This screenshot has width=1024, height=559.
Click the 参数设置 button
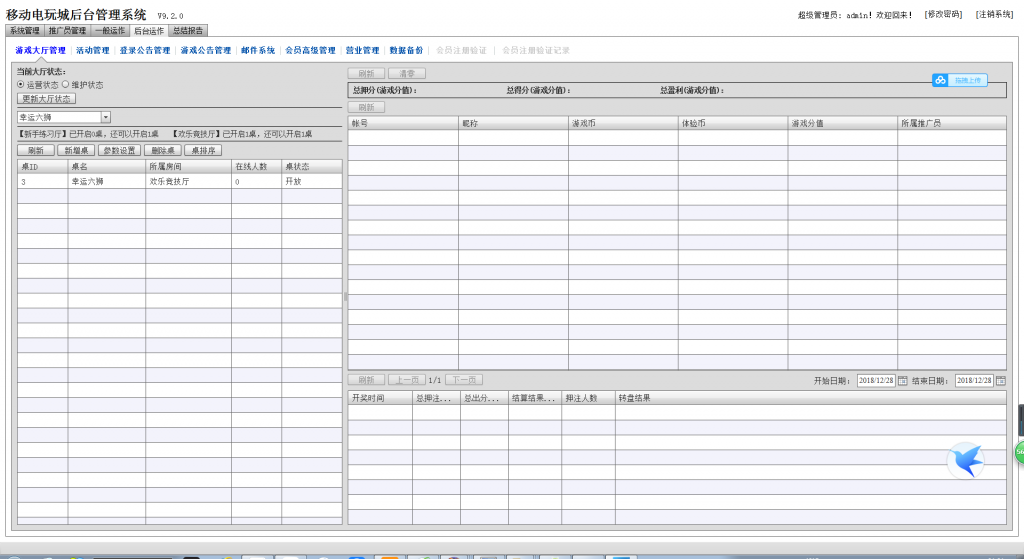point(119,150)
